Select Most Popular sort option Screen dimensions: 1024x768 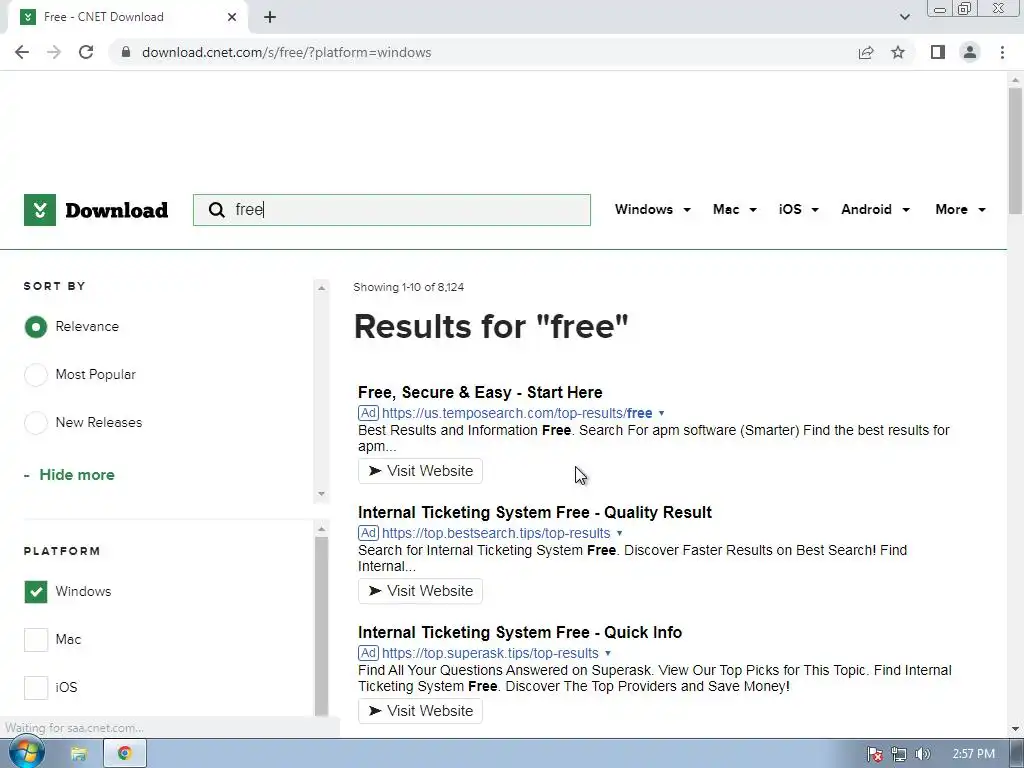click(x=36, y=375)
